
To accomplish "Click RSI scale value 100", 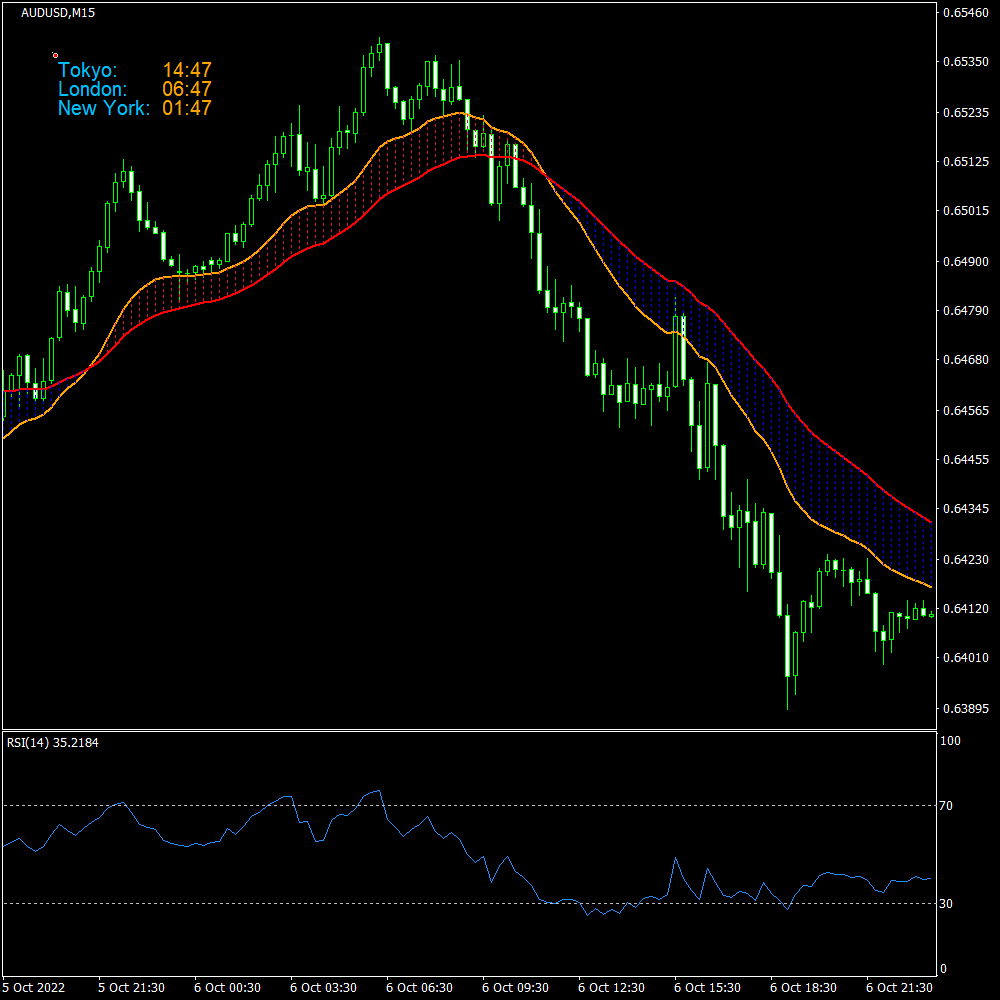I will point(950,741).
